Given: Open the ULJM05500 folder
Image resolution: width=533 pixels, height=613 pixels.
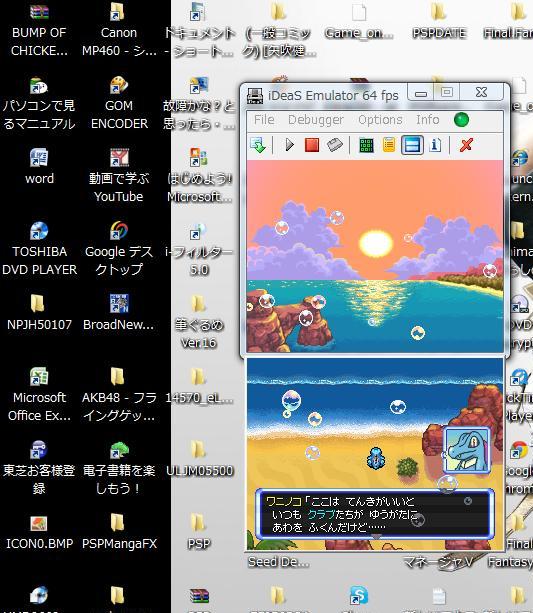Looking at the screenshot, I should click(199, 459).
